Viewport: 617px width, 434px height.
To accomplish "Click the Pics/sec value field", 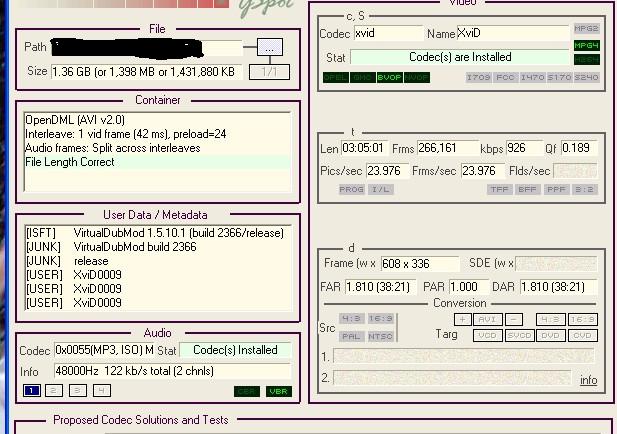I will 387,171.
